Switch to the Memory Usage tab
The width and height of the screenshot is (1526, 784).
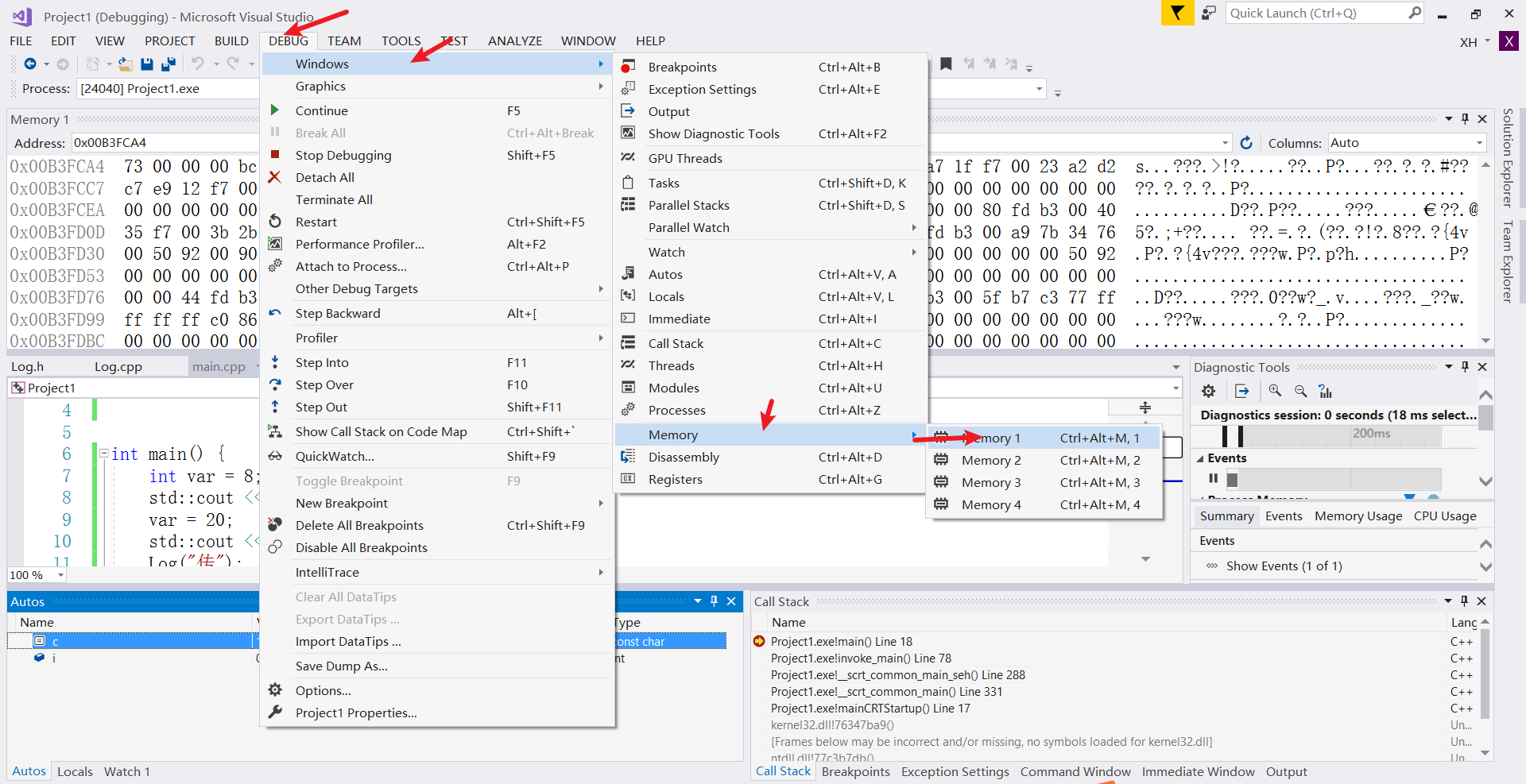coord(1358,516)
